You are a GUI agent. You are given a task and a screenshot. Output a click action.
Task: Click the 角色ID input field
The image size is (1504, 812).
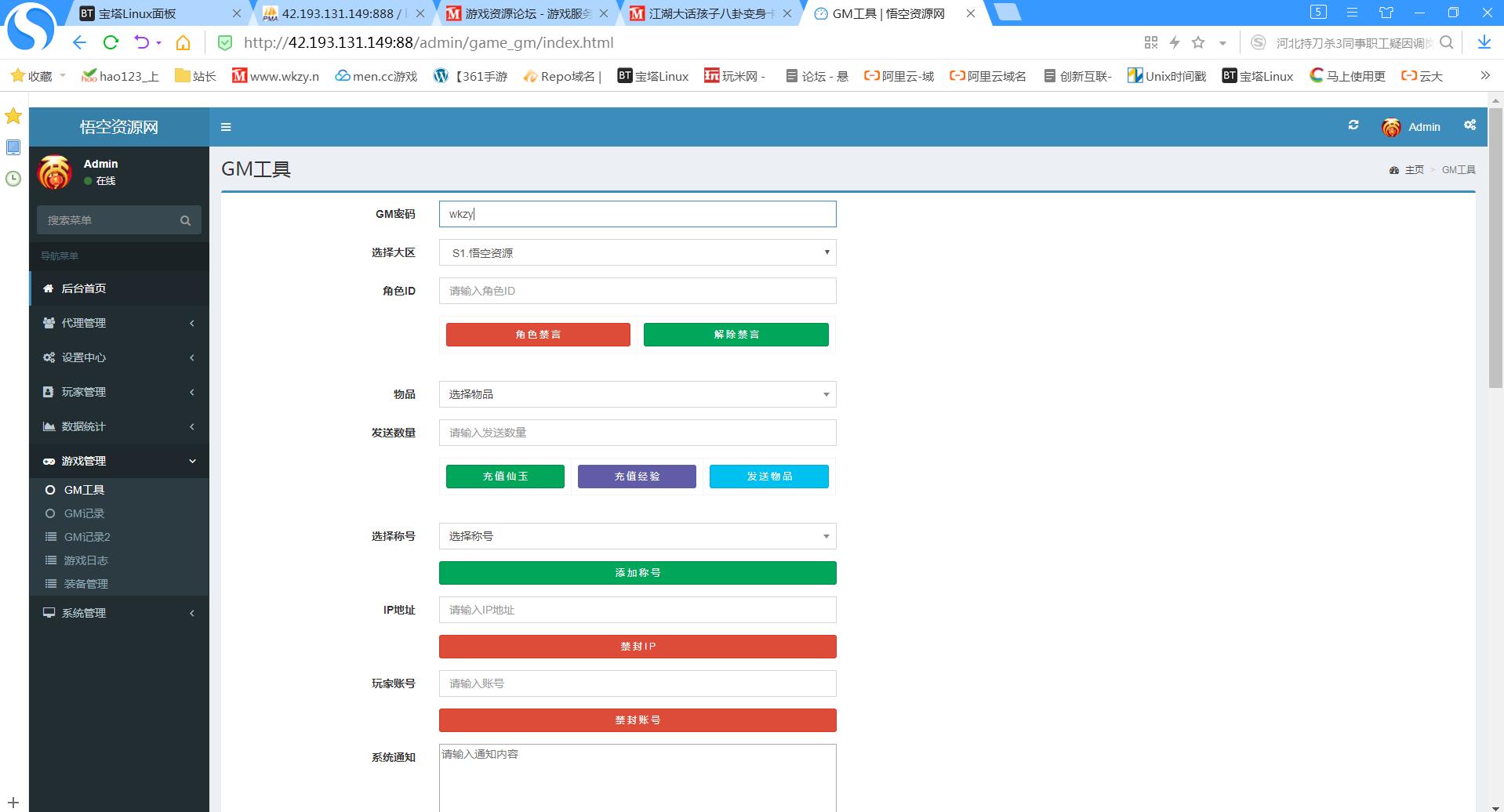(637, 291)
